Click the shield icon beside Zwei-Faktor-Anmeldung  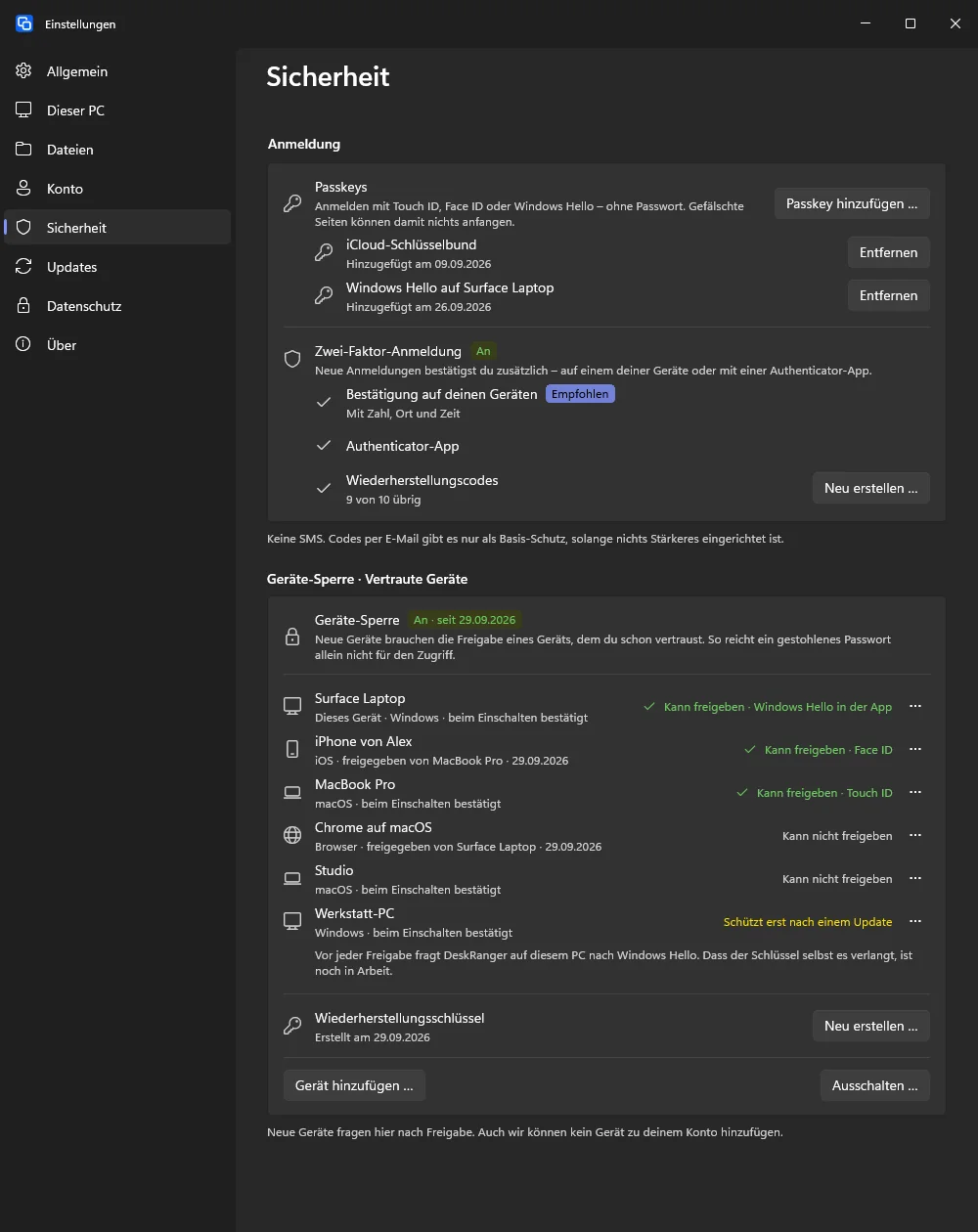tap(291, 359)
